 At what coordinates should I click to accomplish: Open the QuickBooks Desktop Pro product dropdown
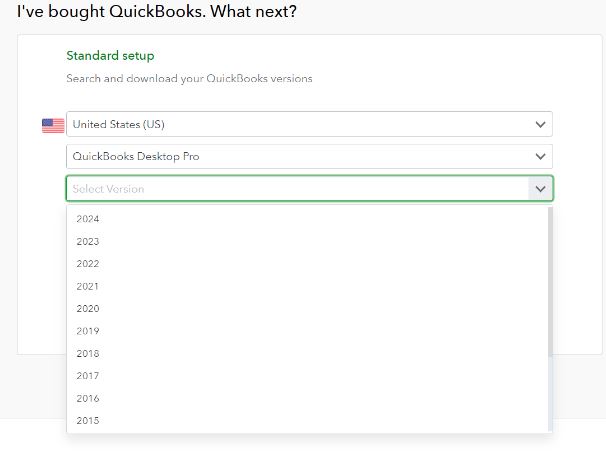pos(309,156)
